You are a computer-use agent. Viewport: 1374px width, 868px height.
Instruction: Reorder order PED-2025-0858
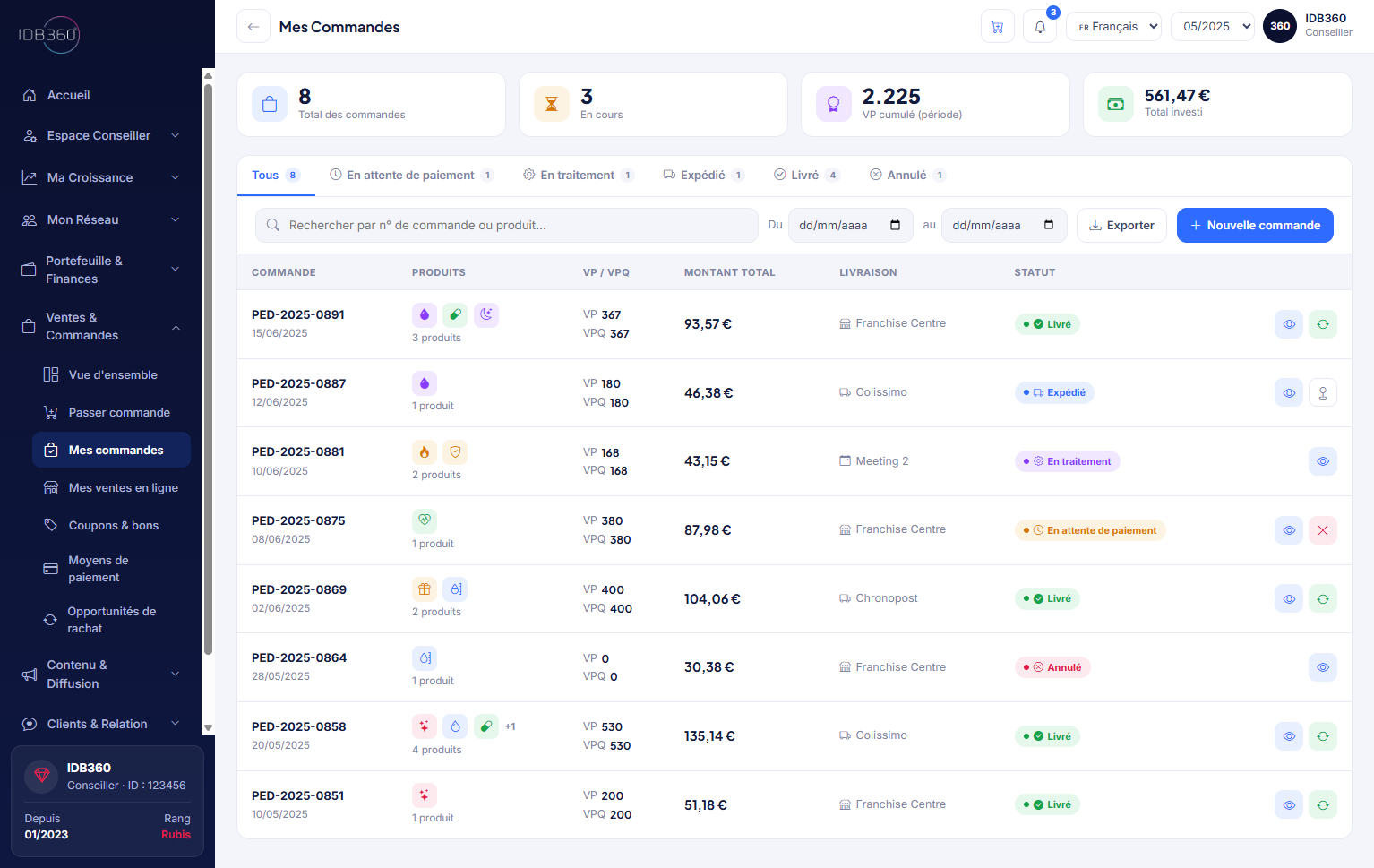click(x=1323, y=736)
